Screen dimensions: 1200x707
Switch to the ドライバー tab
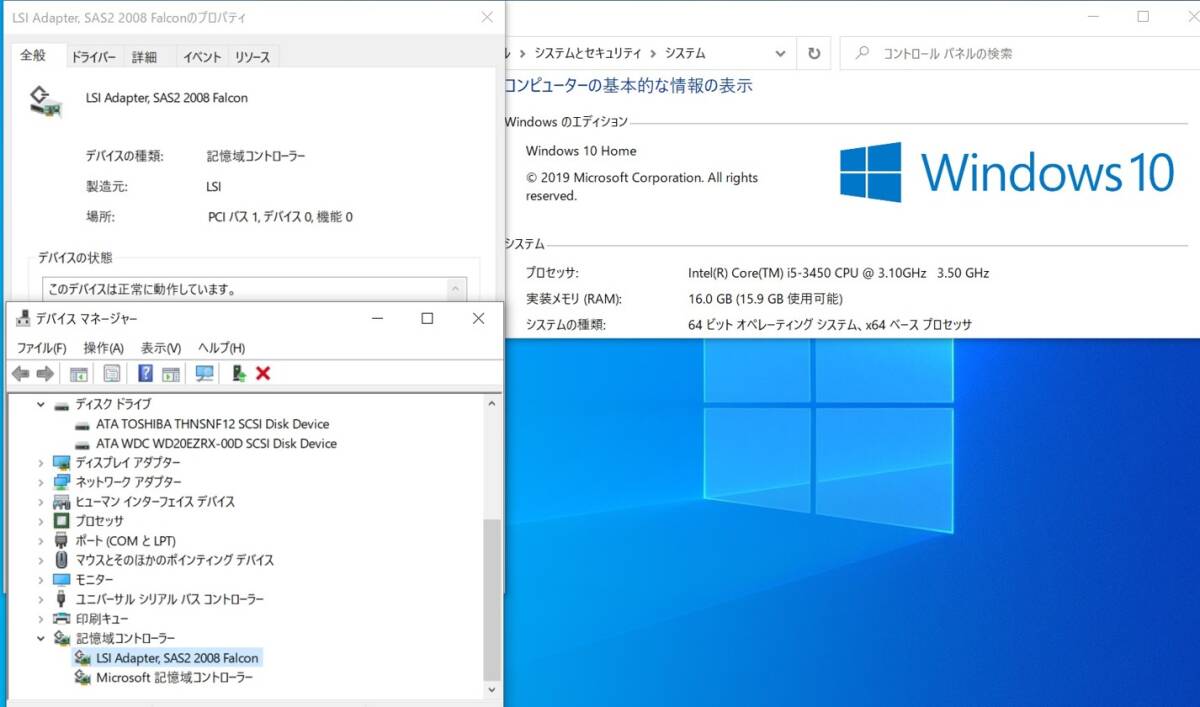point(94,57)
